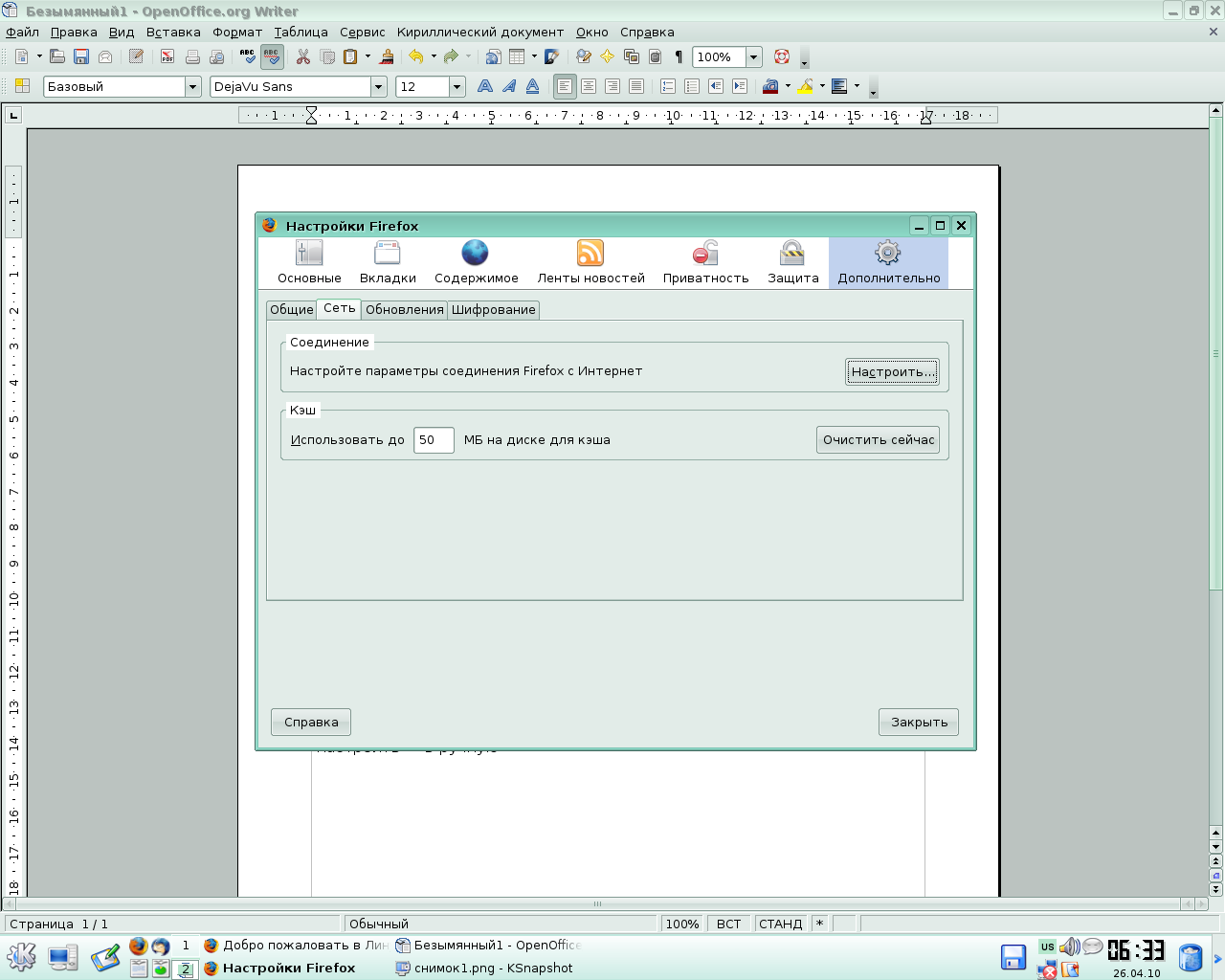Toggle Underline formatting in Writer
1225x980 pixels.
coord(533,86)
